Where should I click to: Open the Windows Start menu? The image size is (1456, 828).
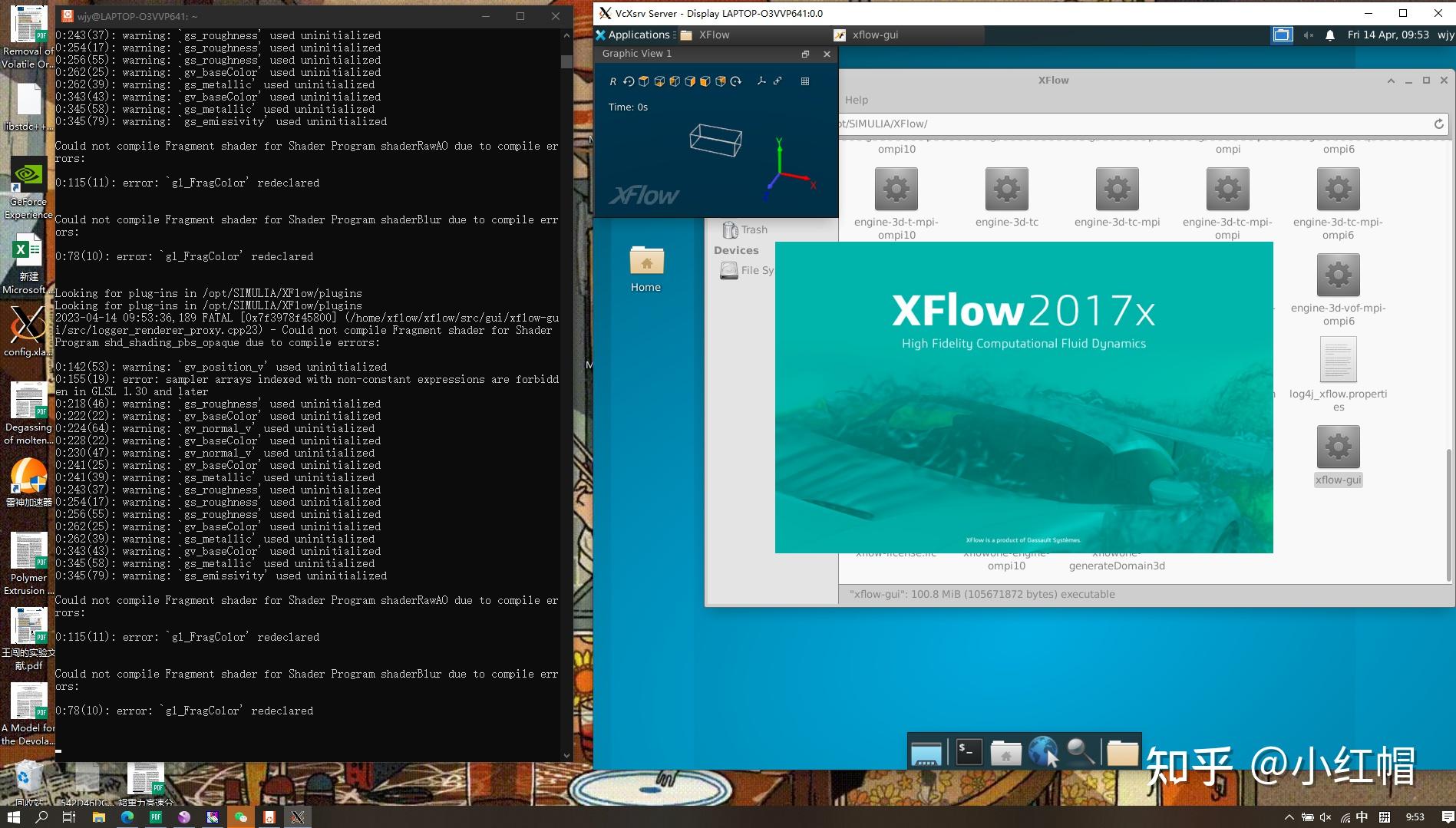pyautogui.click(x=13, y=817)
